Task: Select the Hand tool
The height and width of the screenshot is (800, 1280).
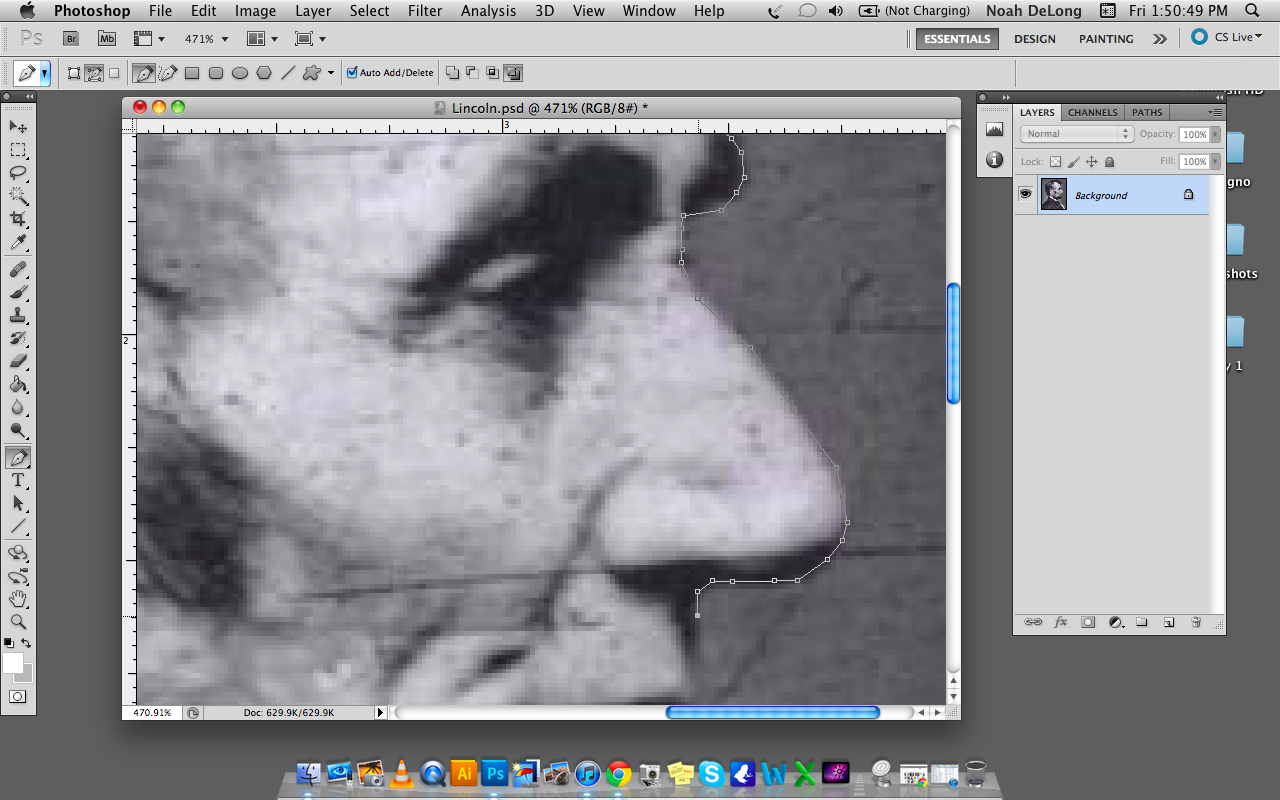Action: pyautogui.click(x=18, y=600)
